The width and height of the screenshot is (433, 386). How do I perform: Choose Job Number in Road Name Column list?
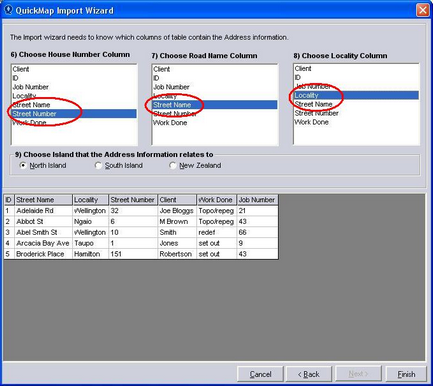point(215,87)
